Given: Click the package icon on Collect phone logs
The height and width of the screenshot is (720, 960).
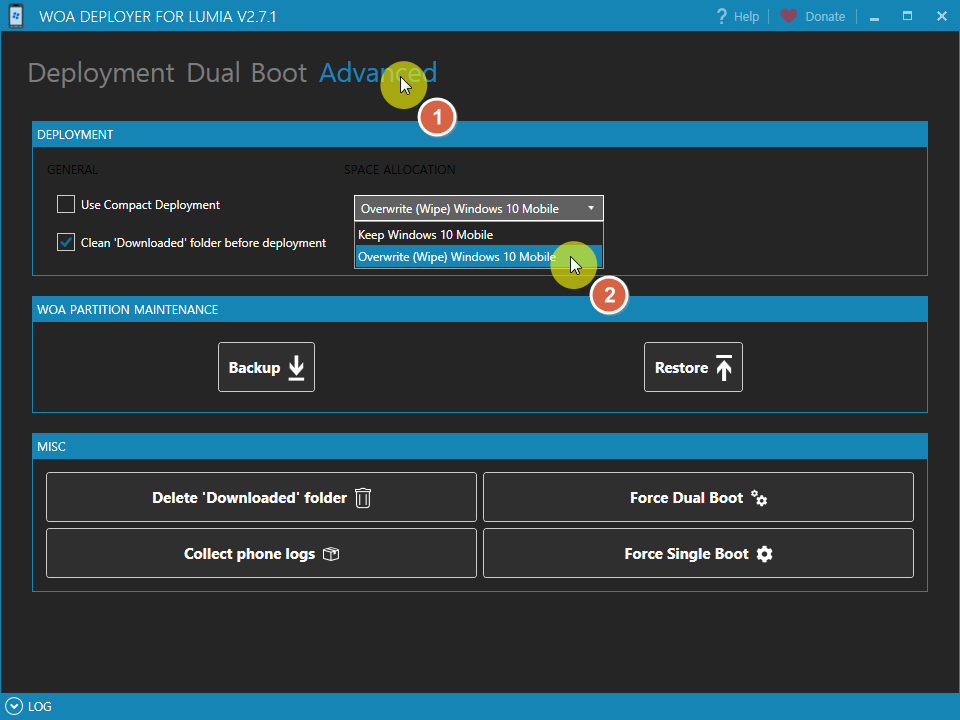Looking at the screenshot, I should [x=331, y=554].
